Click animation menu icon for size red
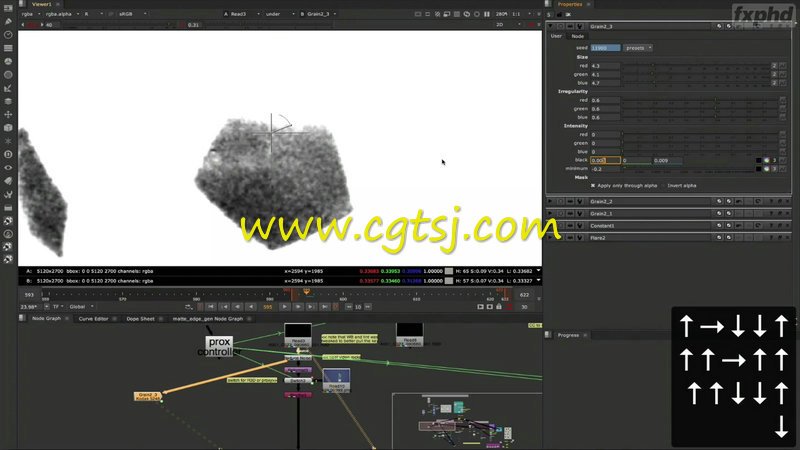This screenshot has width=800, height=450. point(783,66)
